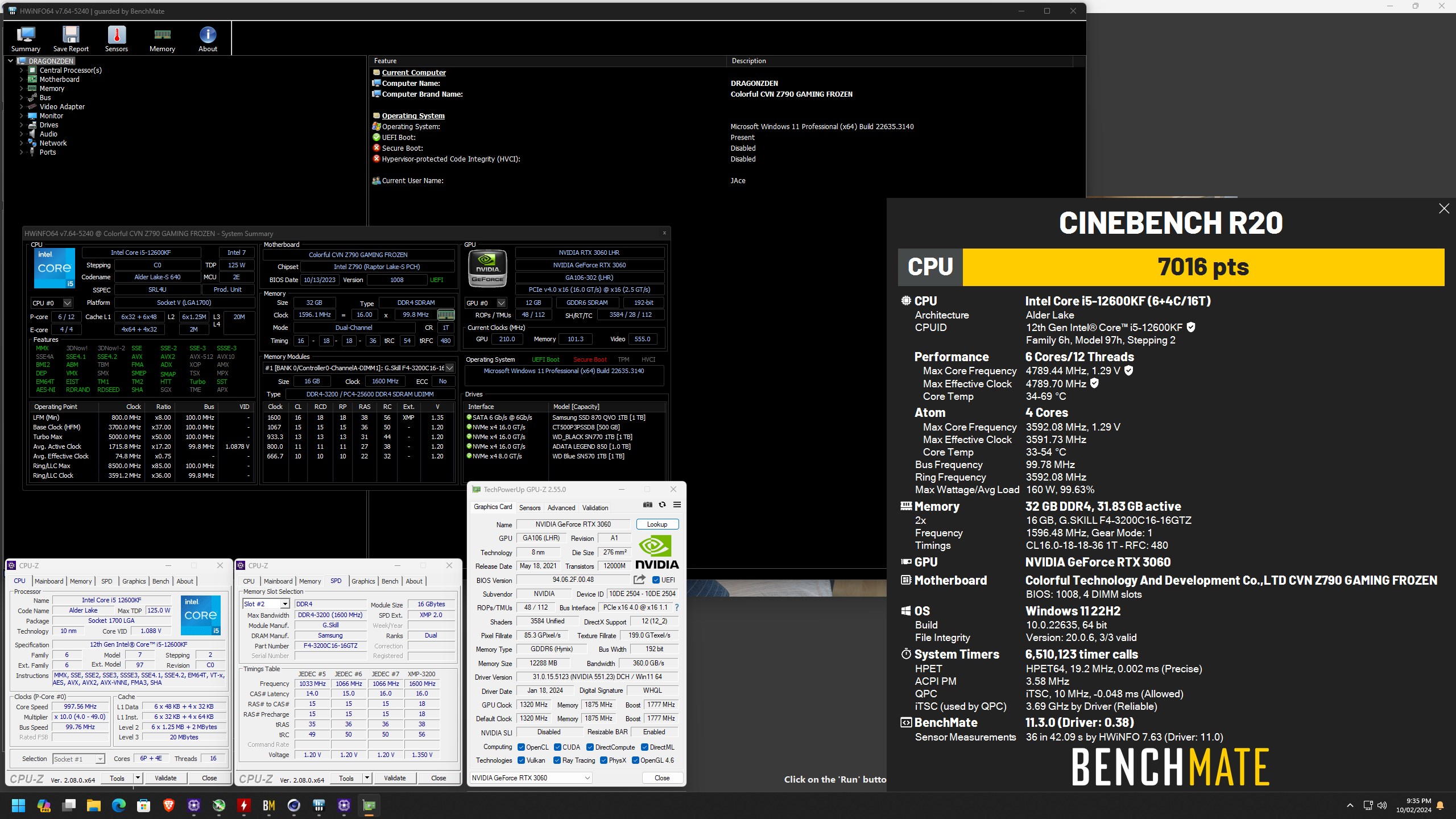Toggle the OpenCL checkbox in GPU-Z
1456x819 pixels.
[x=521, y=747]
